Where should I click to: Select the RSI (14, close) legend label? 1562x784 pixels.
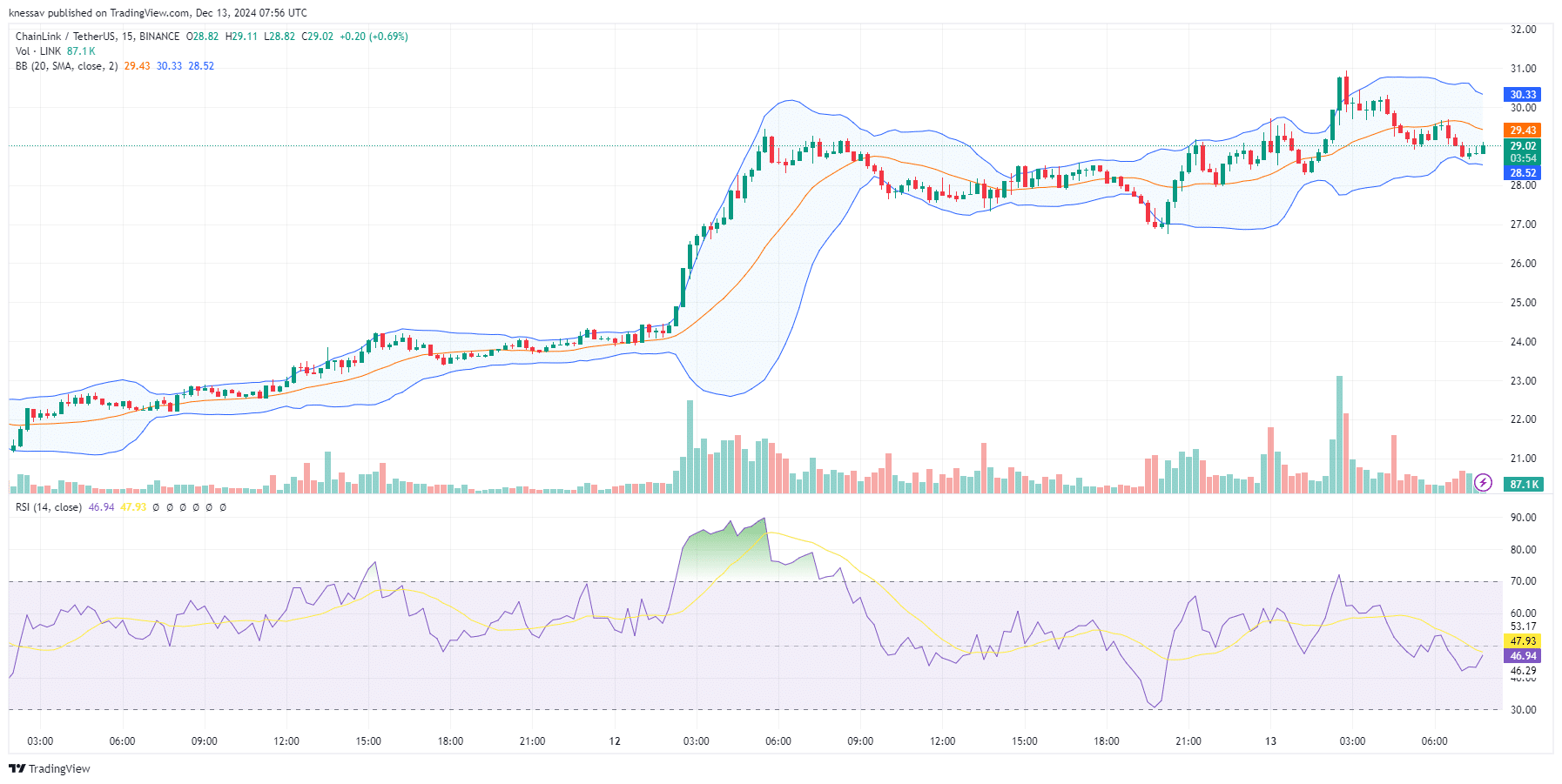click(x=49, y=507)
